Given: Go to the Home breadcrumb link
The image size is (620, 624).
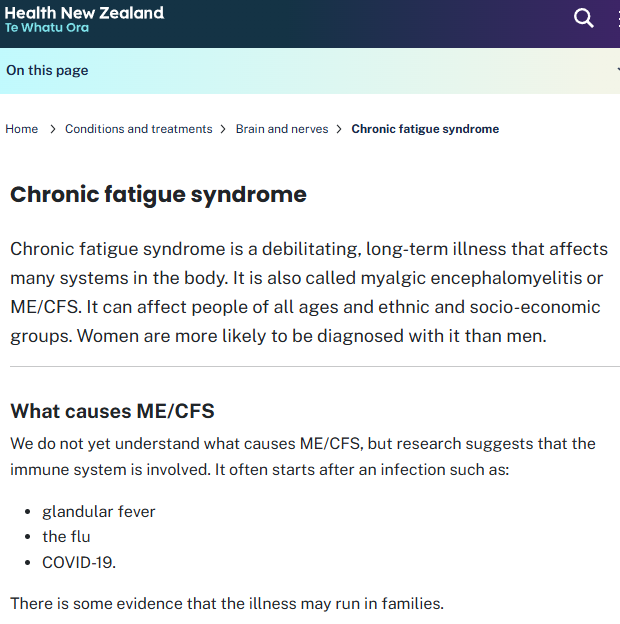Looking at the screenshot, I should (21, 129).
